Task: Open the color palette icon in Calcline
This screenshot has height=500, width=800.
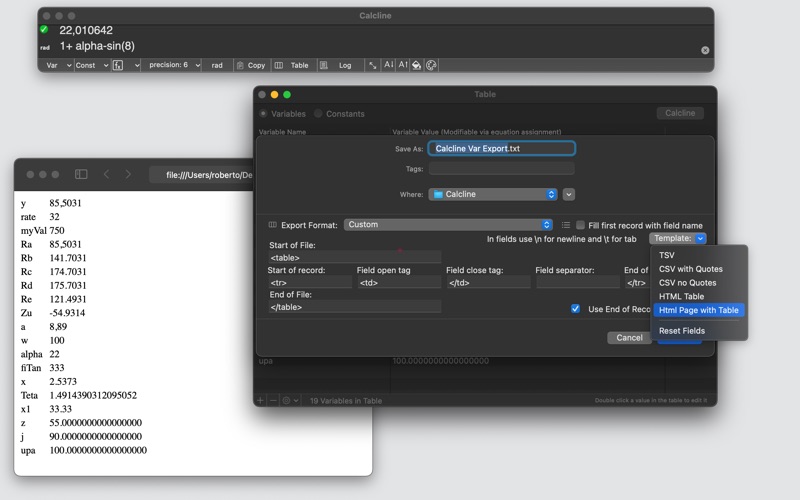Action: point(431,65)
